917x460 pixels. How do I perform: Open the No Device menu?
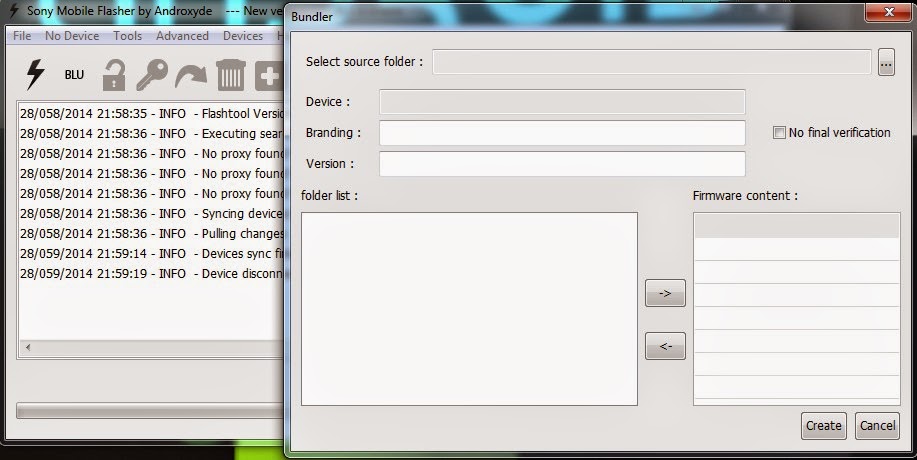pos(72,36)
